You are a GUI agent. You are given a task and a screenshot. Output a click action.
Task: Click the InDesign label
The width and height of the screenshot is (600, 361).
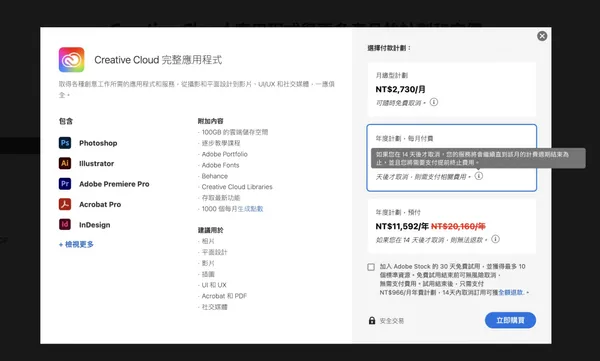(x=95, y=225)
